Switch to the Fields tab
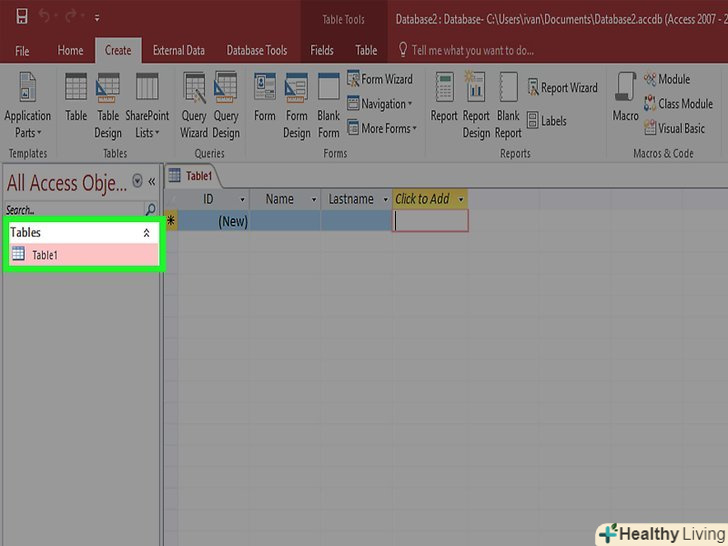 click(x=322, y=50)
